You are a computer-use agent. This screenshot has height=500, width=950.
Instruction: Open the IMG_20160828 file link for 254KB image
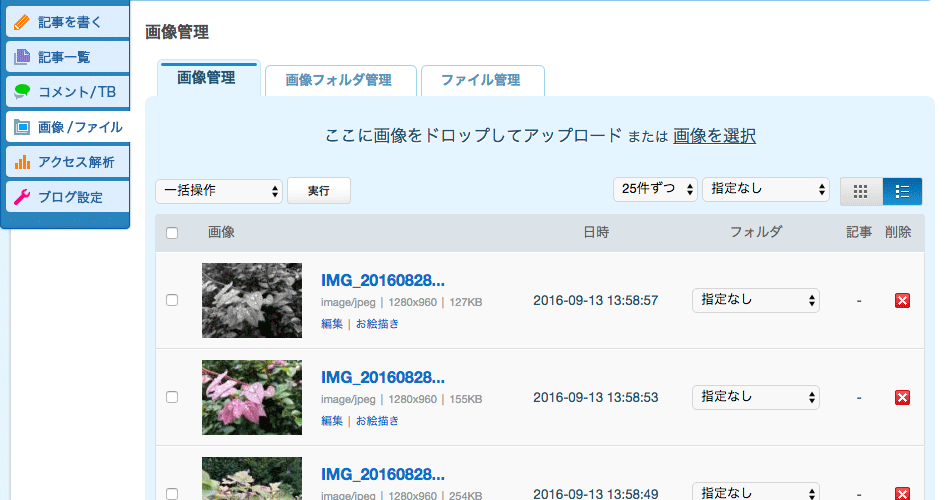point(383,475)
